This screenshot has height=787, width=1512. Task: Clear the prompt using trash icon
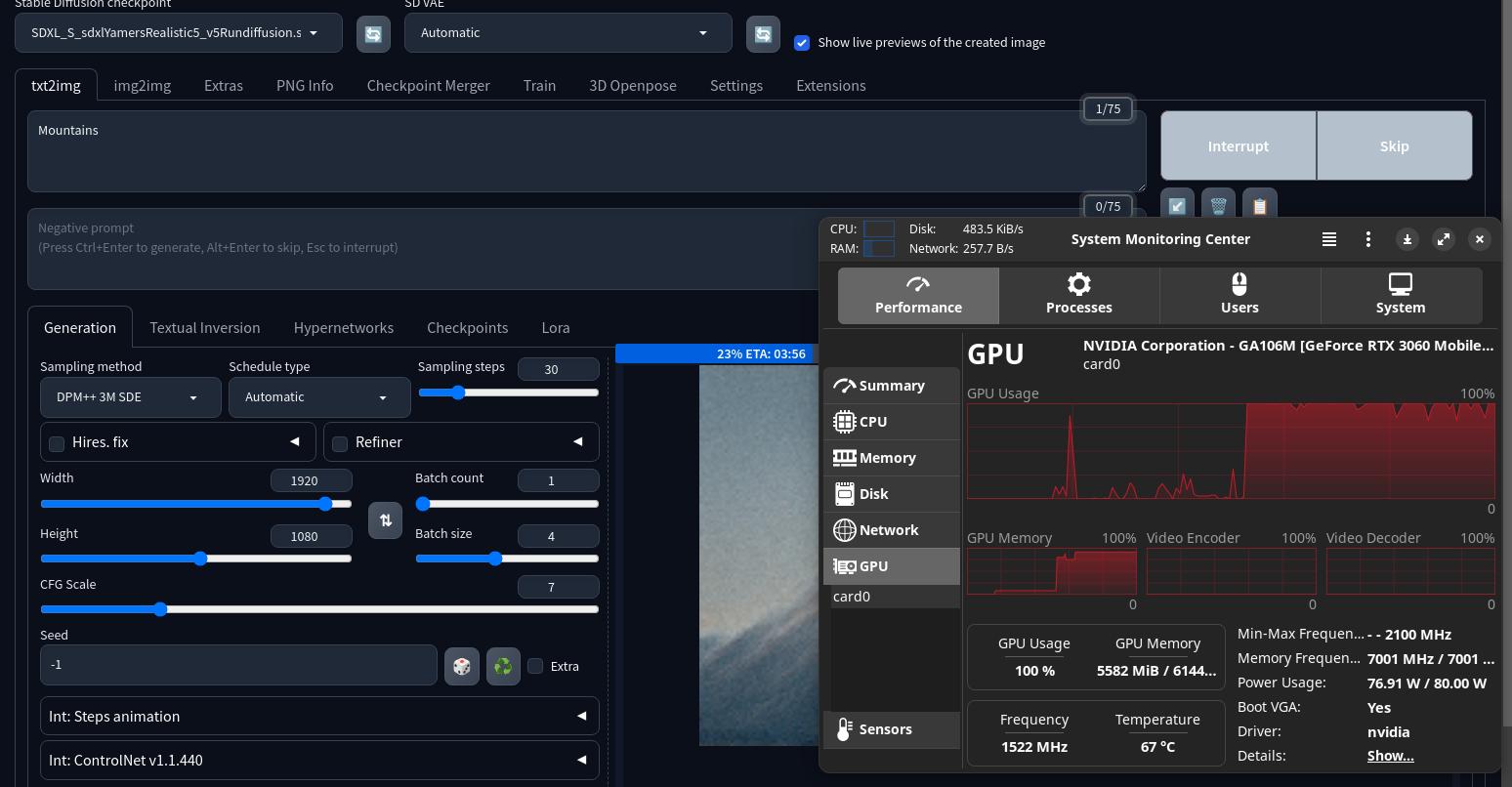(x=1218, y=206)
